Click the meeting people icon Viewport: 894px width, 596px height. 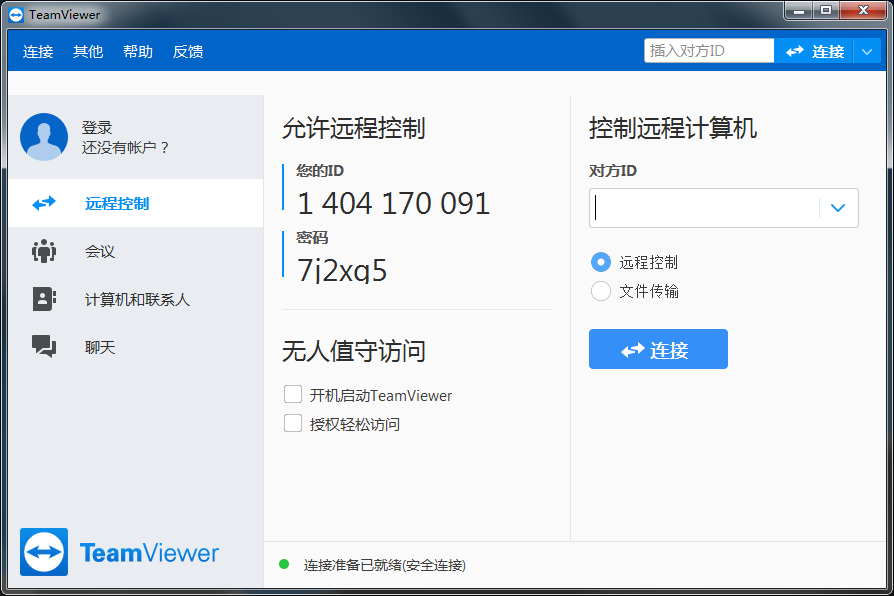point(44,251)
